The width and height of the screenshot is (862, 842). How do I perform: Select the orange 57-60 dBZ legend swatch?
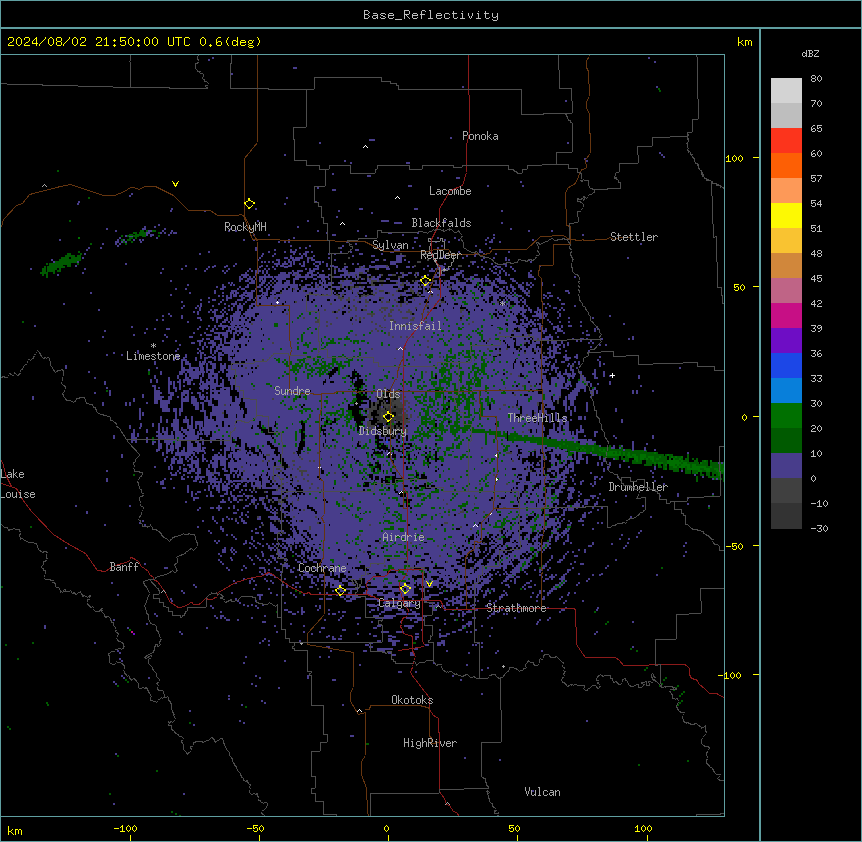click(x=786, y=165)
